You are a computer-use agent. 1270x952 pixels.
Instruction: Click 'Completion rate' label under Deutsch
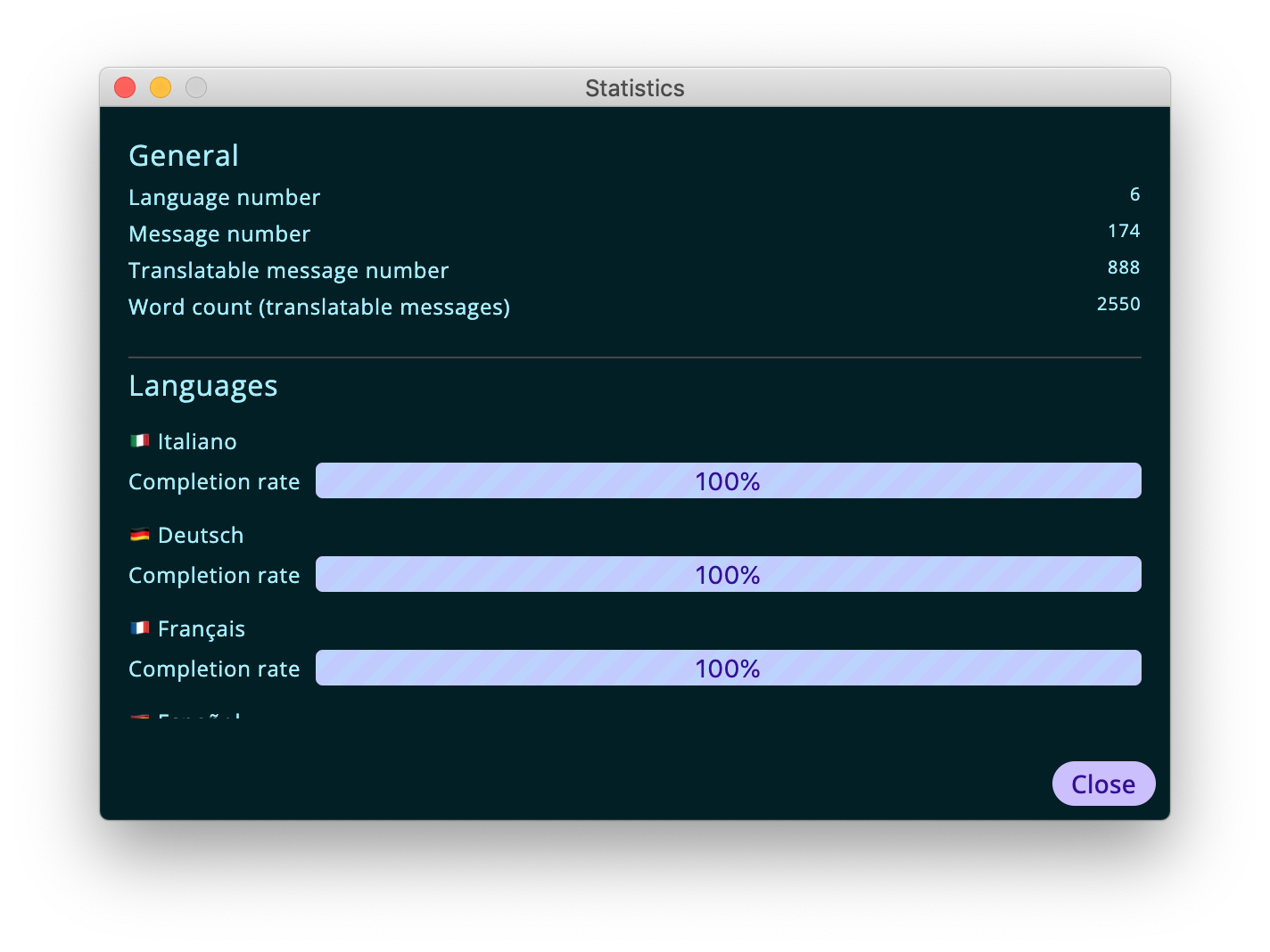coord(214,576)
